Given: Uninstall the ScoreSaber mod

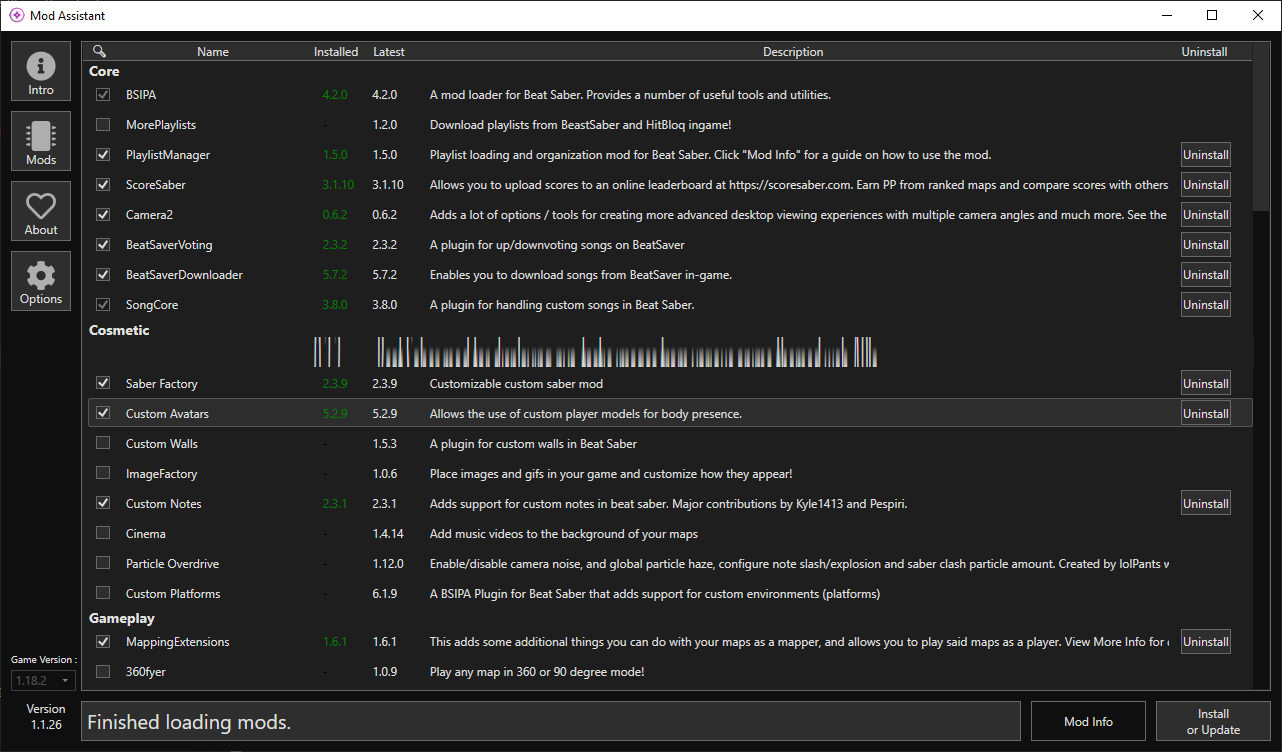Looking at the screenshot, I should [x=1205, y=184].
